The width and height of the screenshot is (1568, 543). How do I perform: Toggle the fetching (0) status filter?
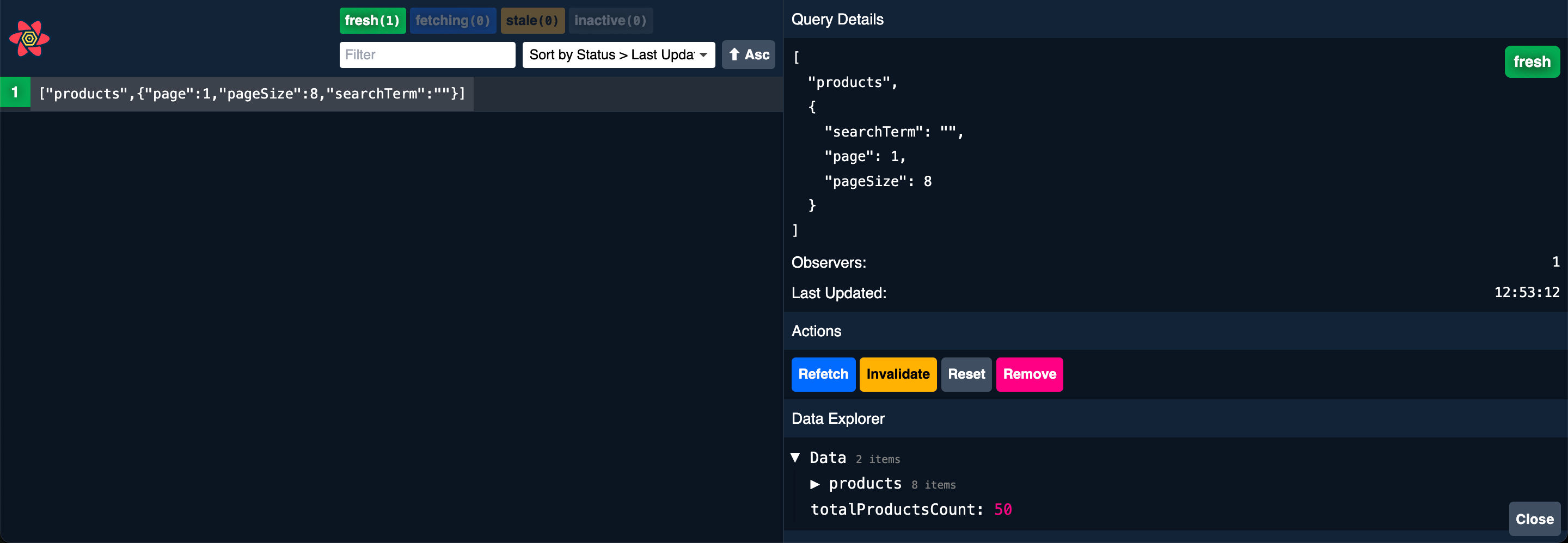point(452,21)
